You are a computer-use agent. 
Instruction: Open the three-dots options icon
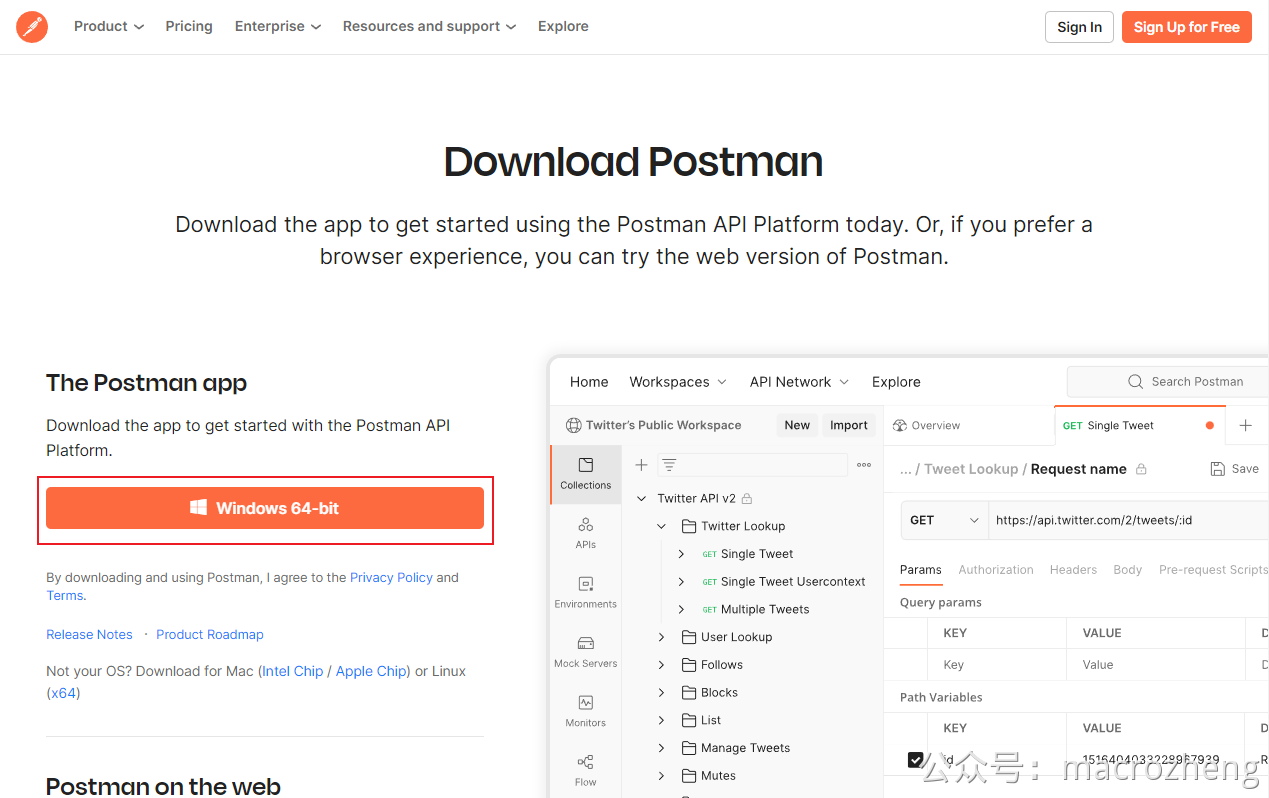(864, 465)
